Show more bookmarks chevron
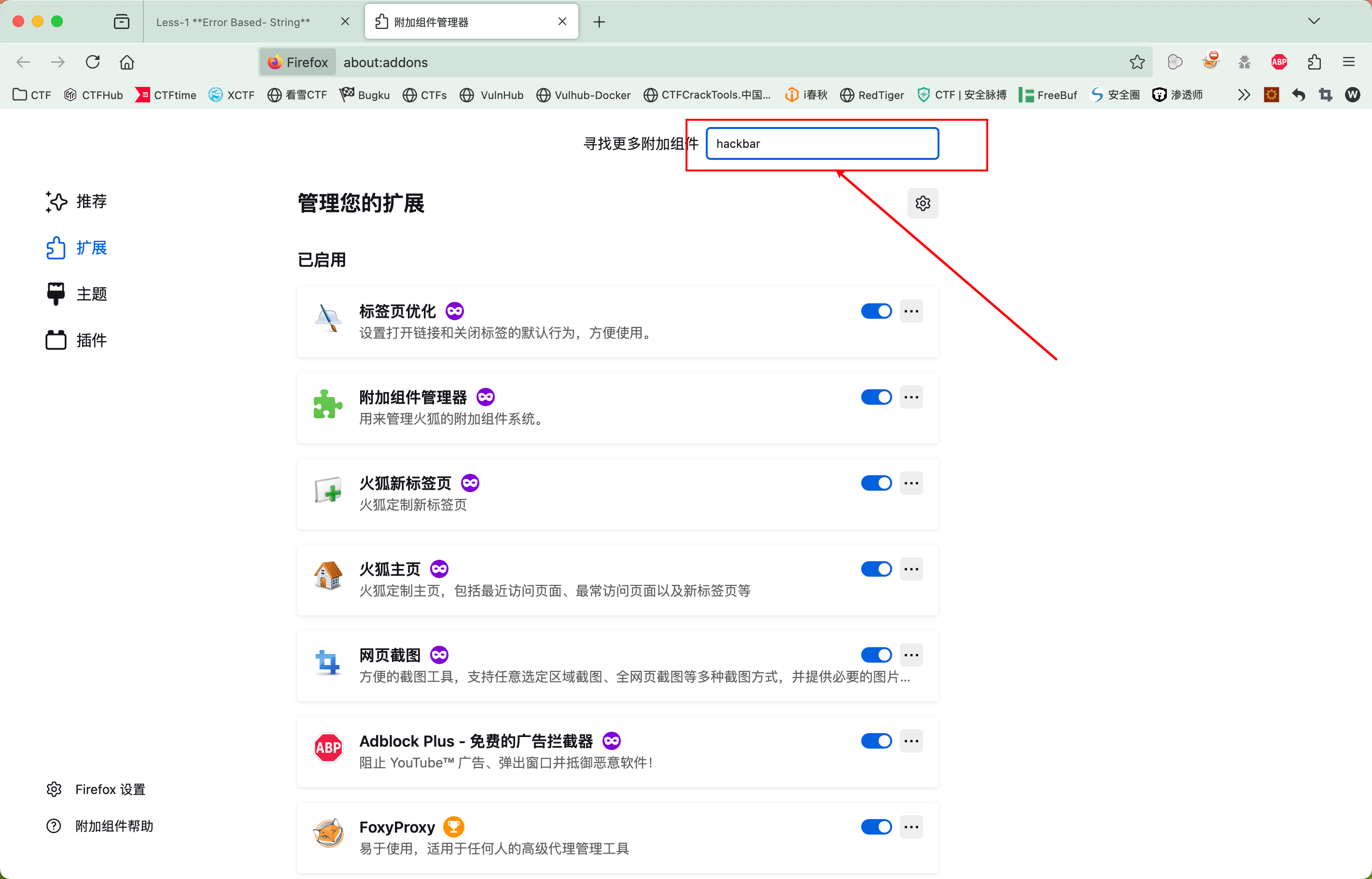Image resolution: width=1372 pixels, height=879 pixels. [x=1244, y=95]
